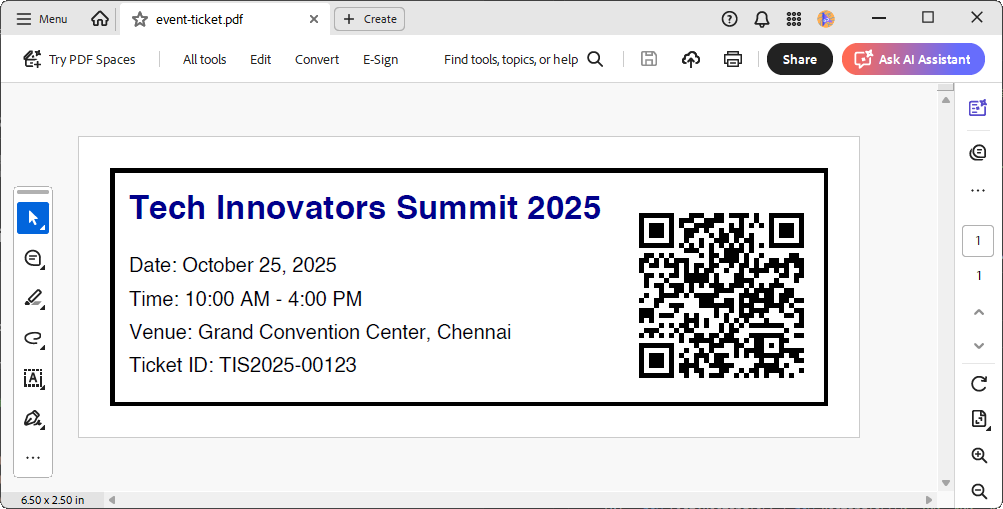The height and width of the screenshot is (509, 1003).
Task: Open the Convert tools
Action: [x=317, y=59]
